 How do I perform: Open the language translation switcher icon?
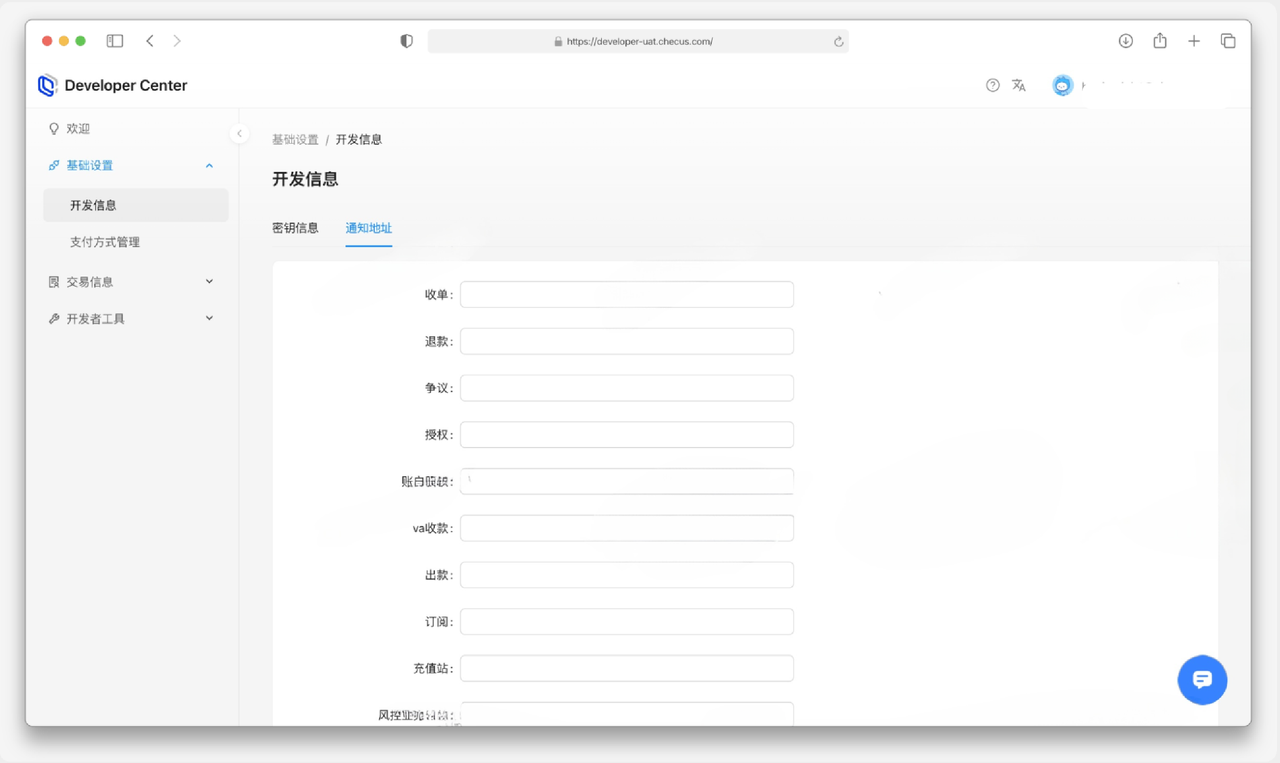pos(1019,86)
